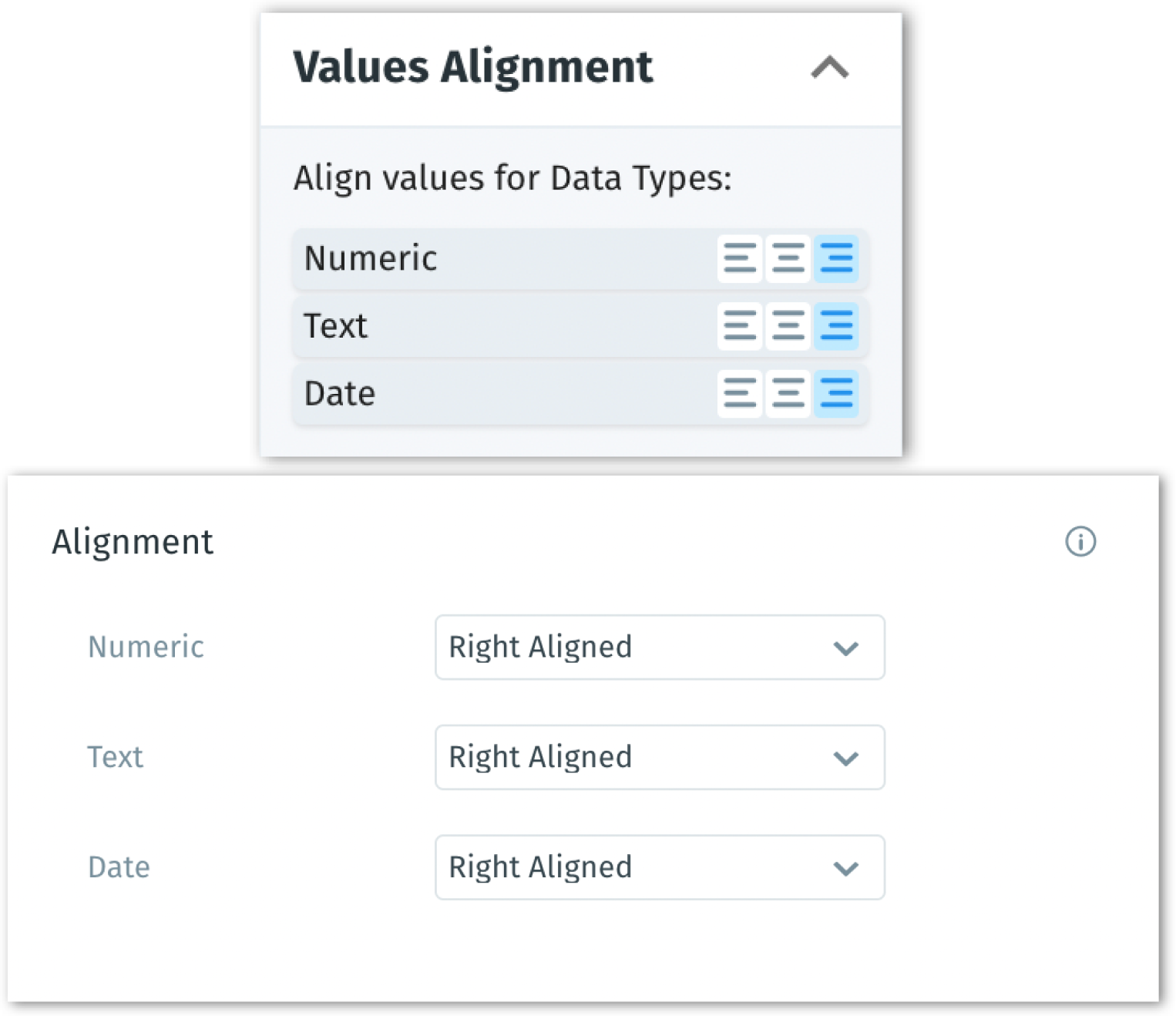
Task: Open the Text alignment dropdown
Action: (x=659, y=758)
